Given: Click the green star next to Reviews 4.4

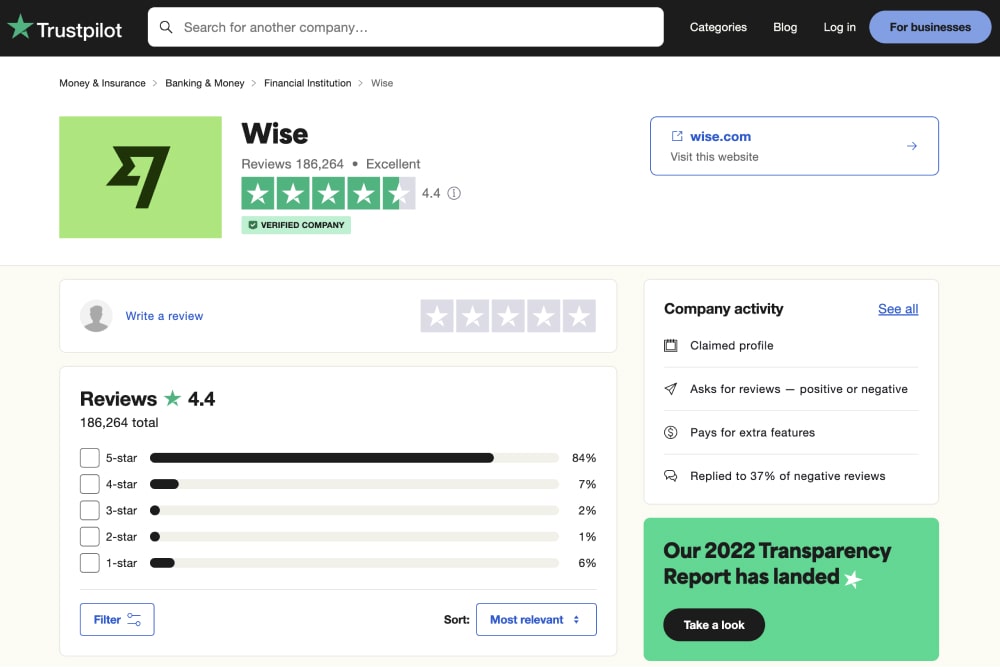Looking at the screenshot, I should point(172,398).
